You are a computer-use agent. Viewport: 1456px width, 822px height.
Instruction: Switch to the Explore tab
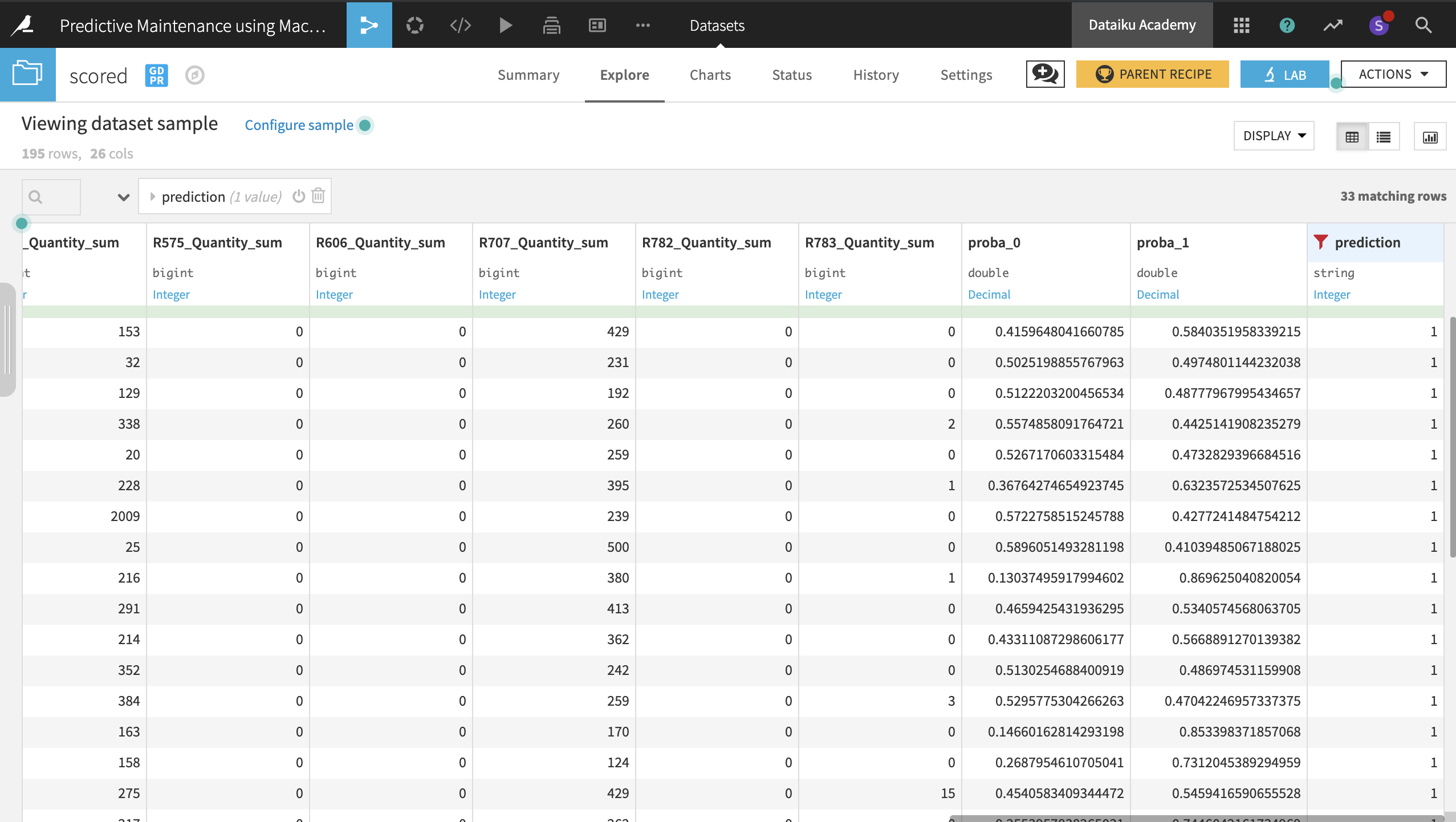point(624,75)
